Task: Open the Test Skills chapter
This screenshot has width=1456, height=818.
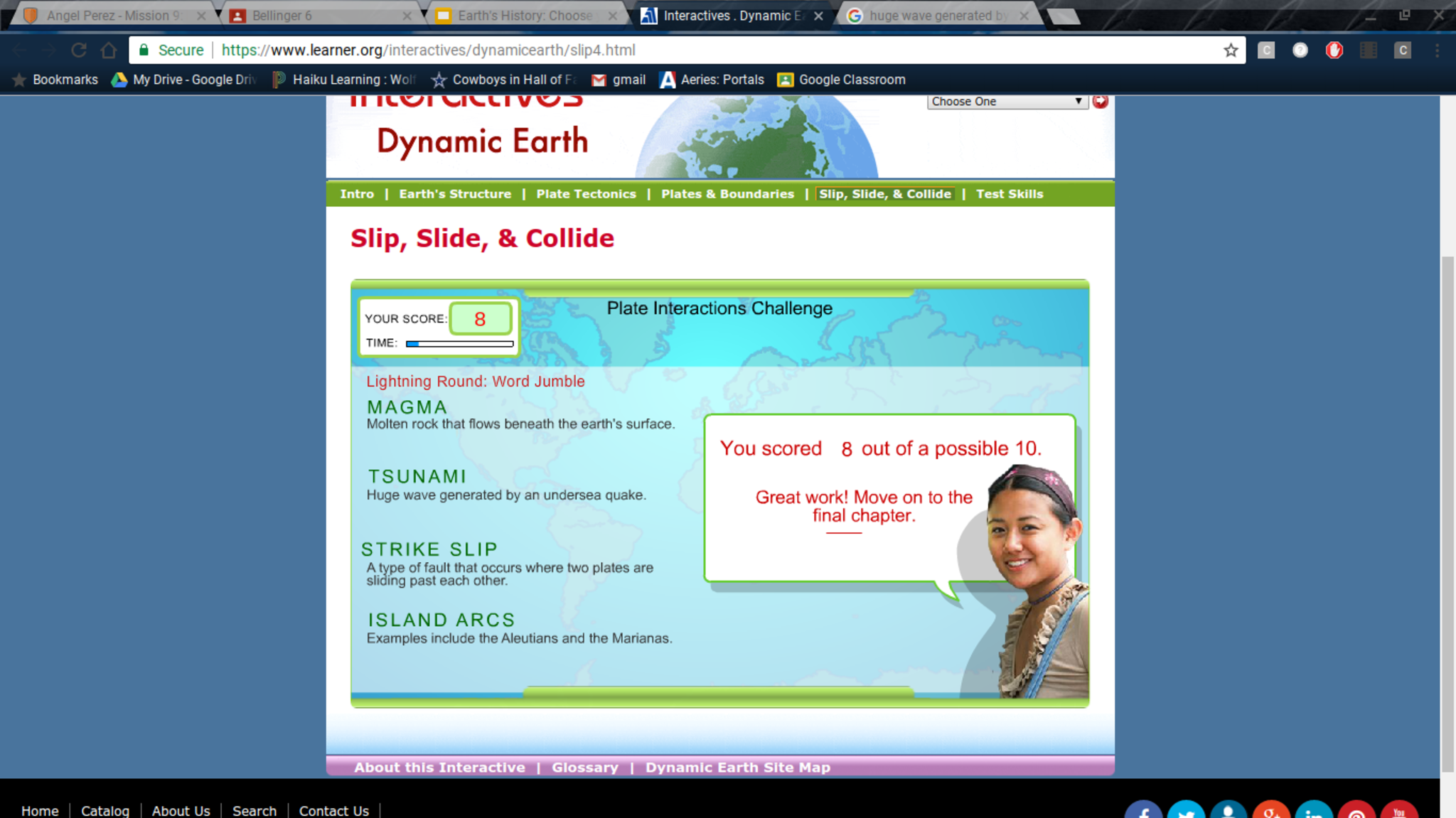Action: tap(1009, 194)
